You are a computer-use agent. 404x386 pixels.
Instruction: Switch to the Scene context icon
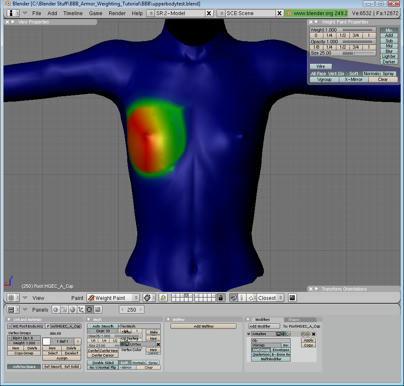(x=98, y=310)
